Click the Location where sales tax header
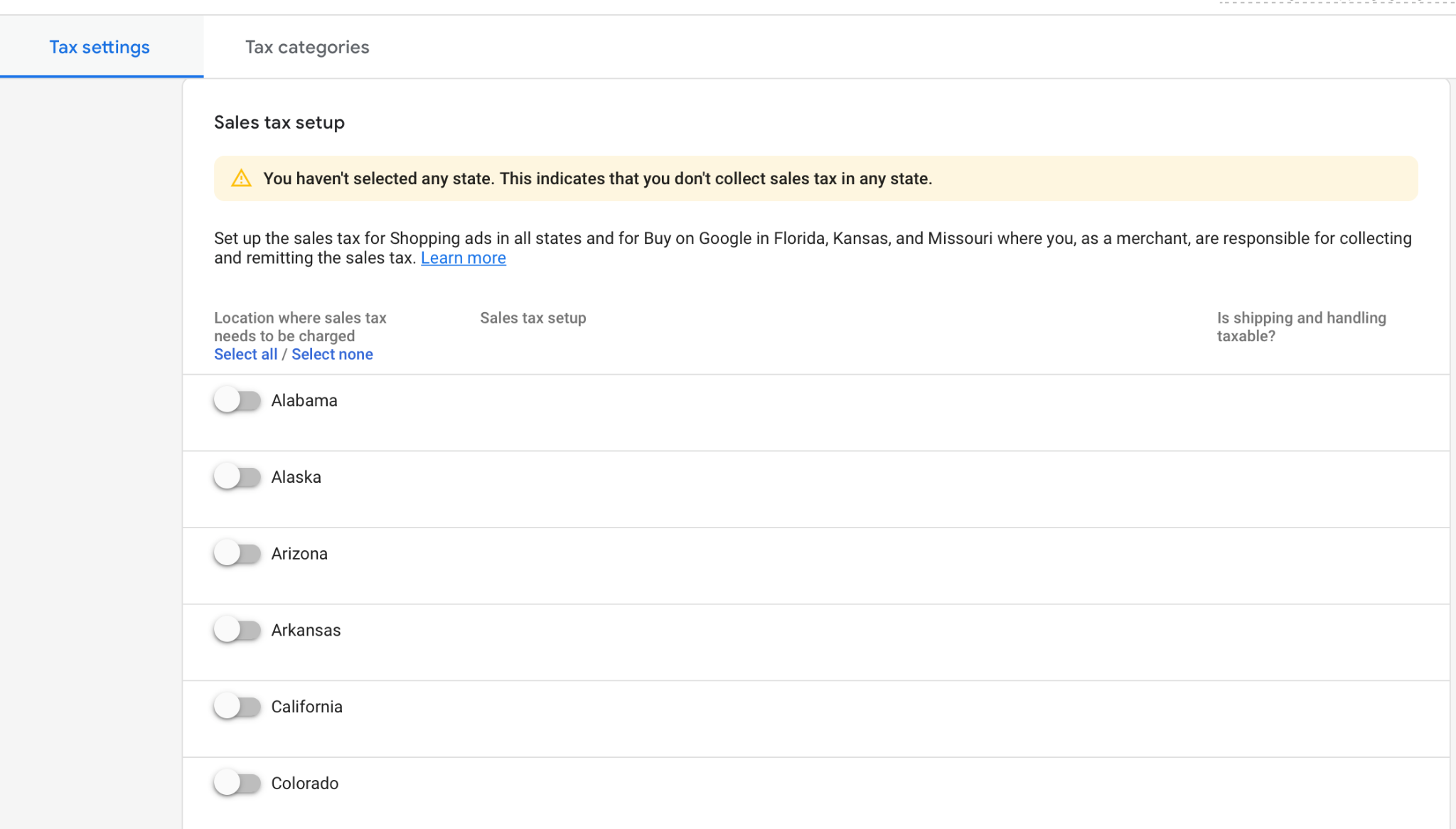This screenshot has height=829, width=1456. point(300,326)
